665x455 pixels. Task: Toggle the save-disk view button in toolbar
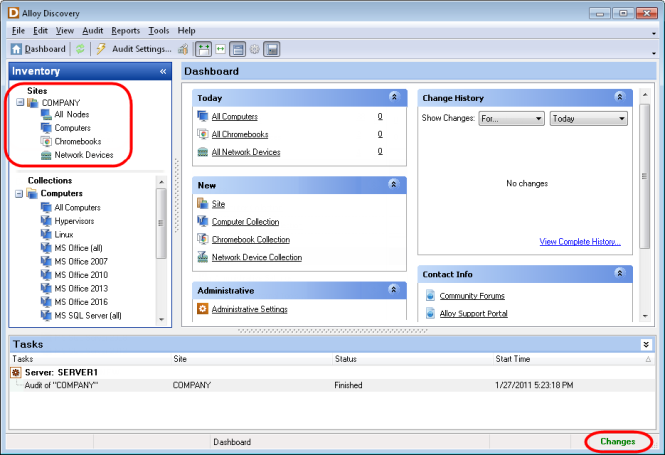(271, 49)
